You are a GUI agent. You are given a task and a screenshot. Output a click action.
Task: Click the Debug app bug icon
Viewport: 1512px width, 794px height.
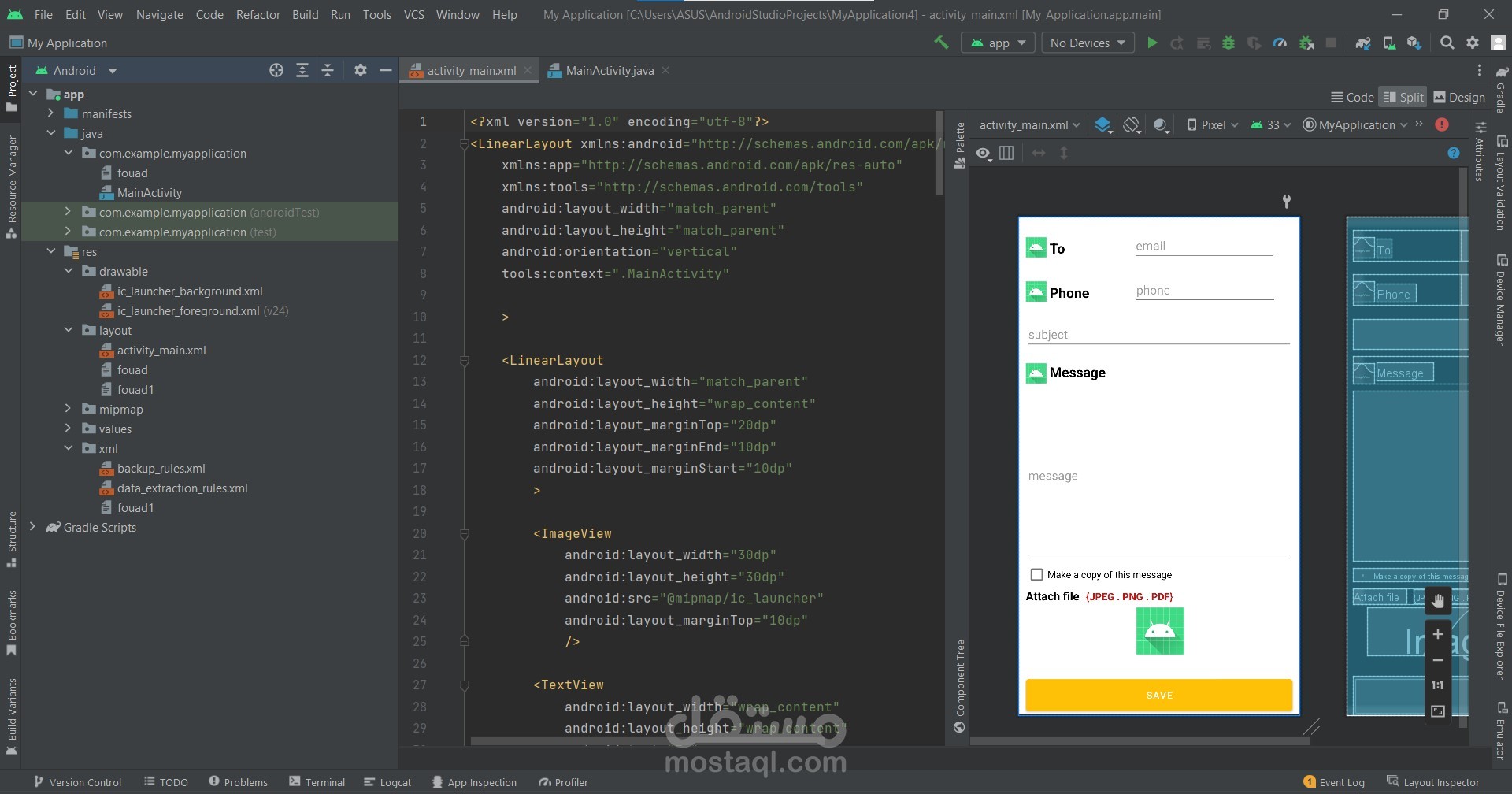click(1228, 43)
